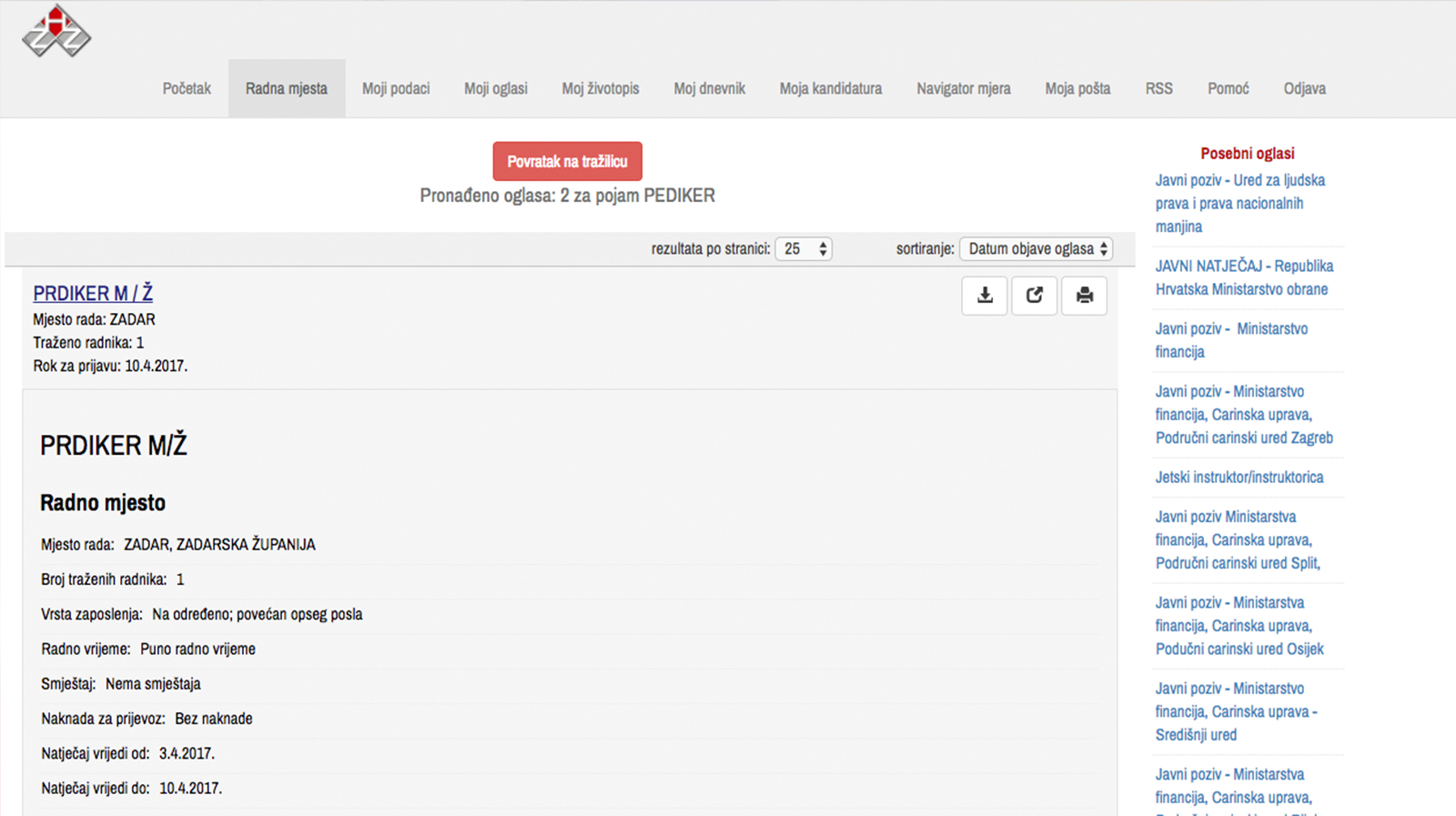Open the results per page dropdown
1456x816 pixels.
point(804,249)
